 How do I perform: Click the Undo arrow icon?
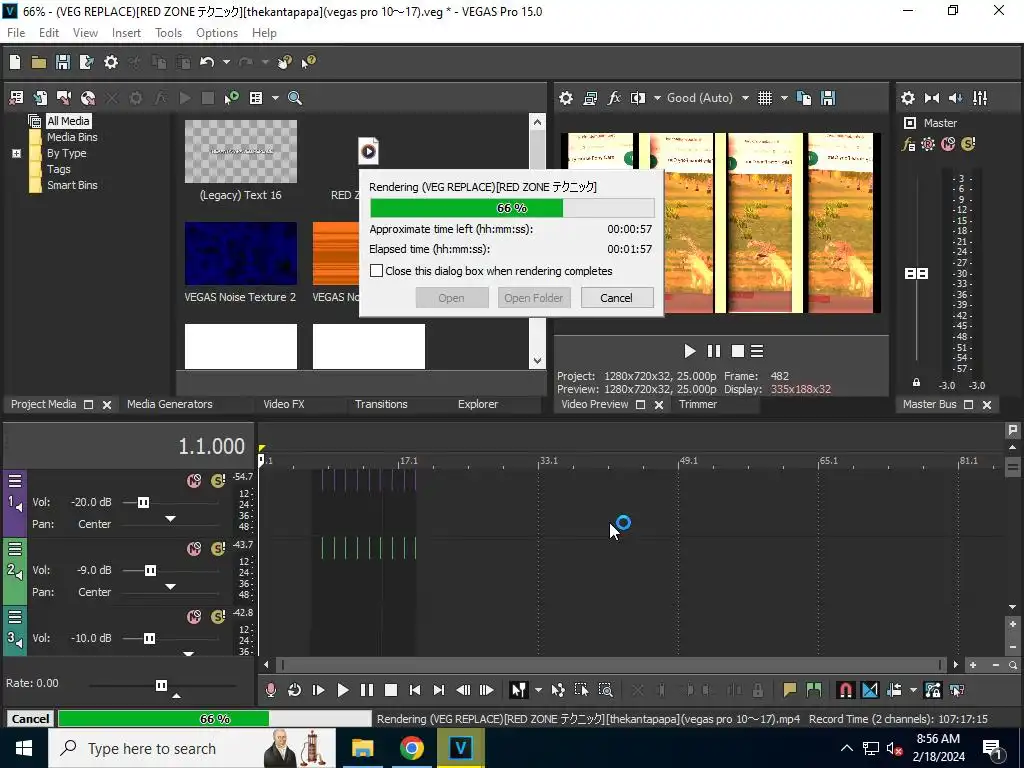(x=207, y=62)
